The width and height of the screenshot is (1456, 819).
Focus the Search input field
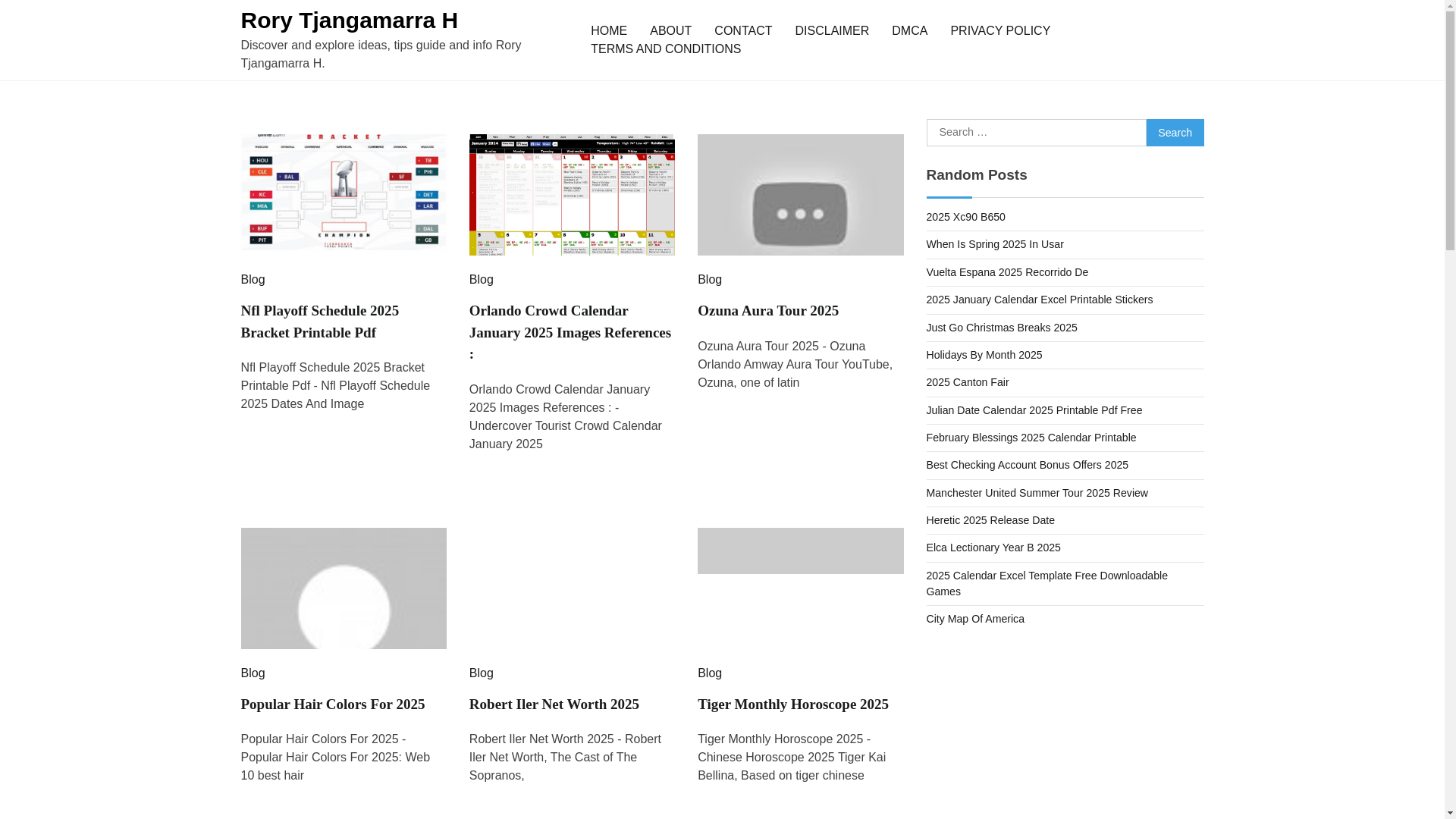(1036, 133)
